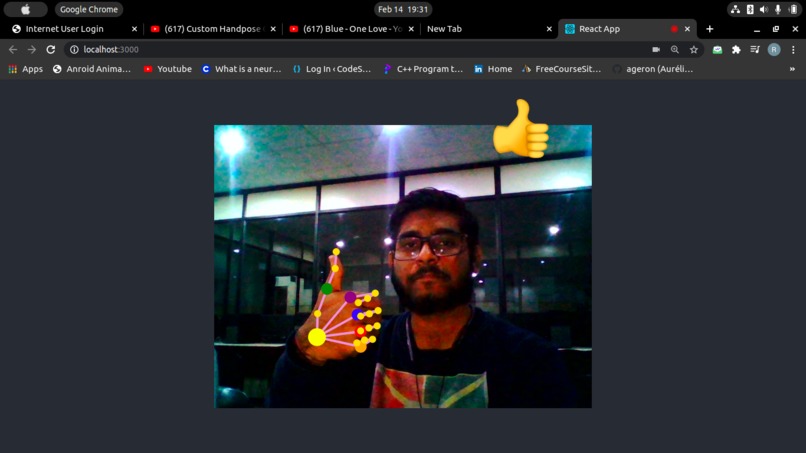The width and height of the screenshot is (806, 453).
Task: Open the Activities logo in top bar
Action: pyautogui.click(x=25, y=9)
